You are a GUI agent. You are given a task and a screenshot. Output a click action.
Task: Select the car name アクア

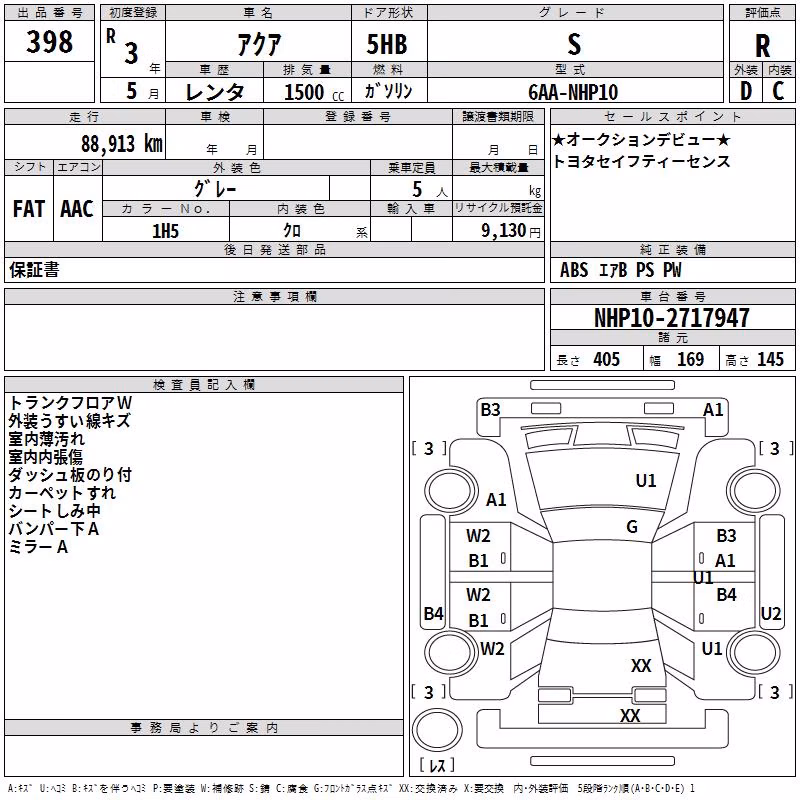click(259, 44)
